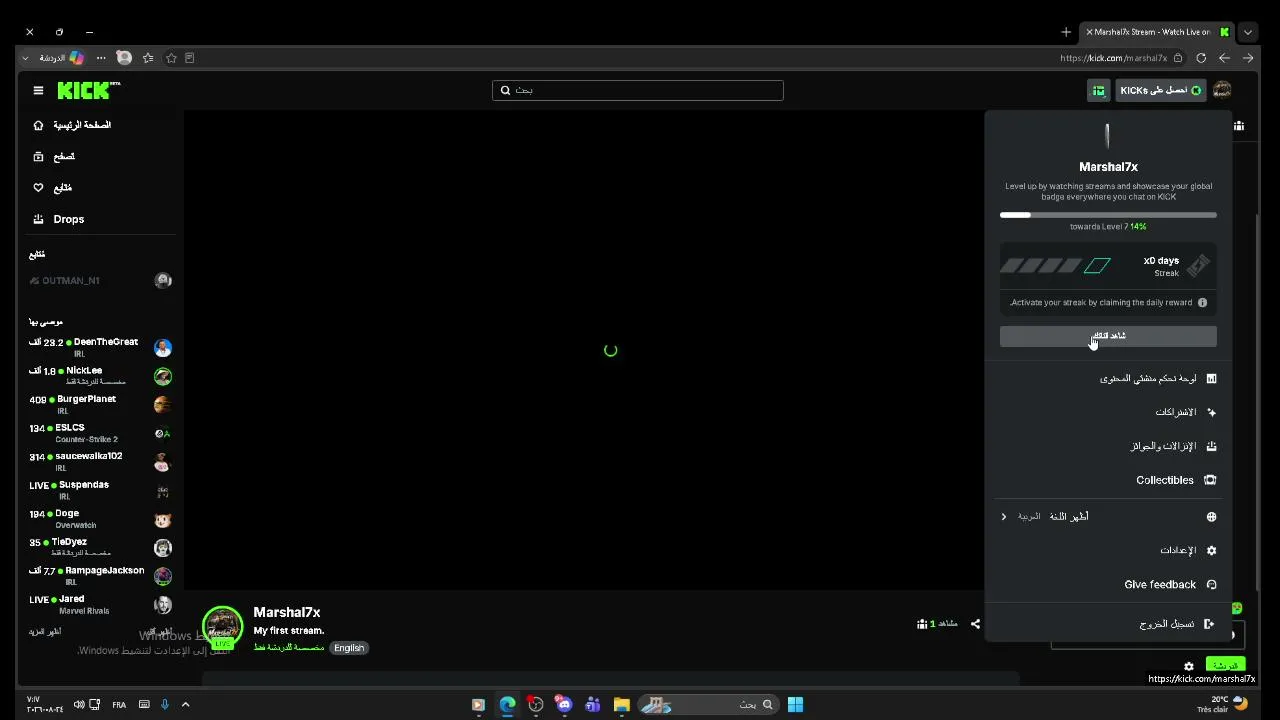Click the home icon in sidebar
The width and height of the screenshot is (1280, 720).
[38, 125]
